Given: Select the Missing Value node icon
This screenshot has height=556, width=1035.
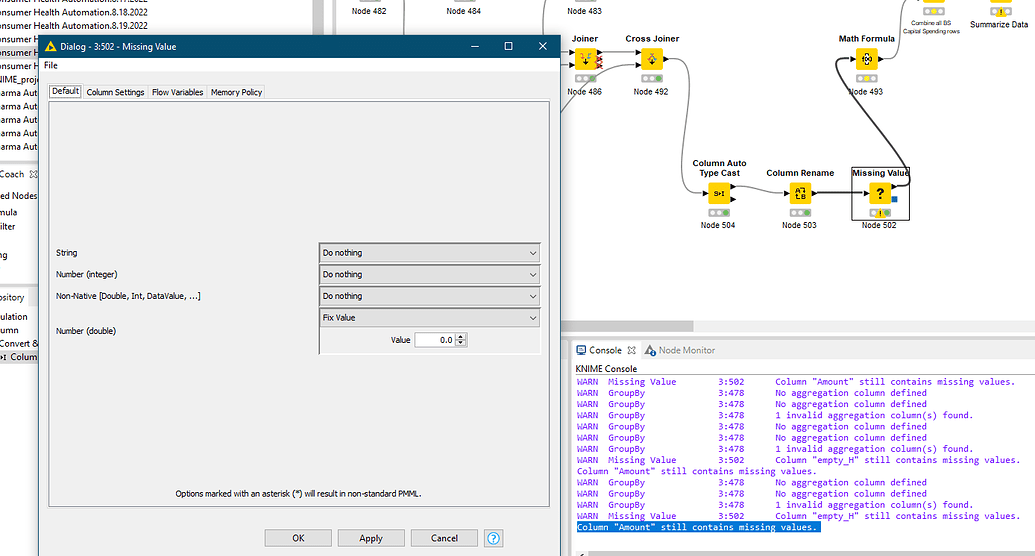Looking at the screenshot, I should pos(879,193).
